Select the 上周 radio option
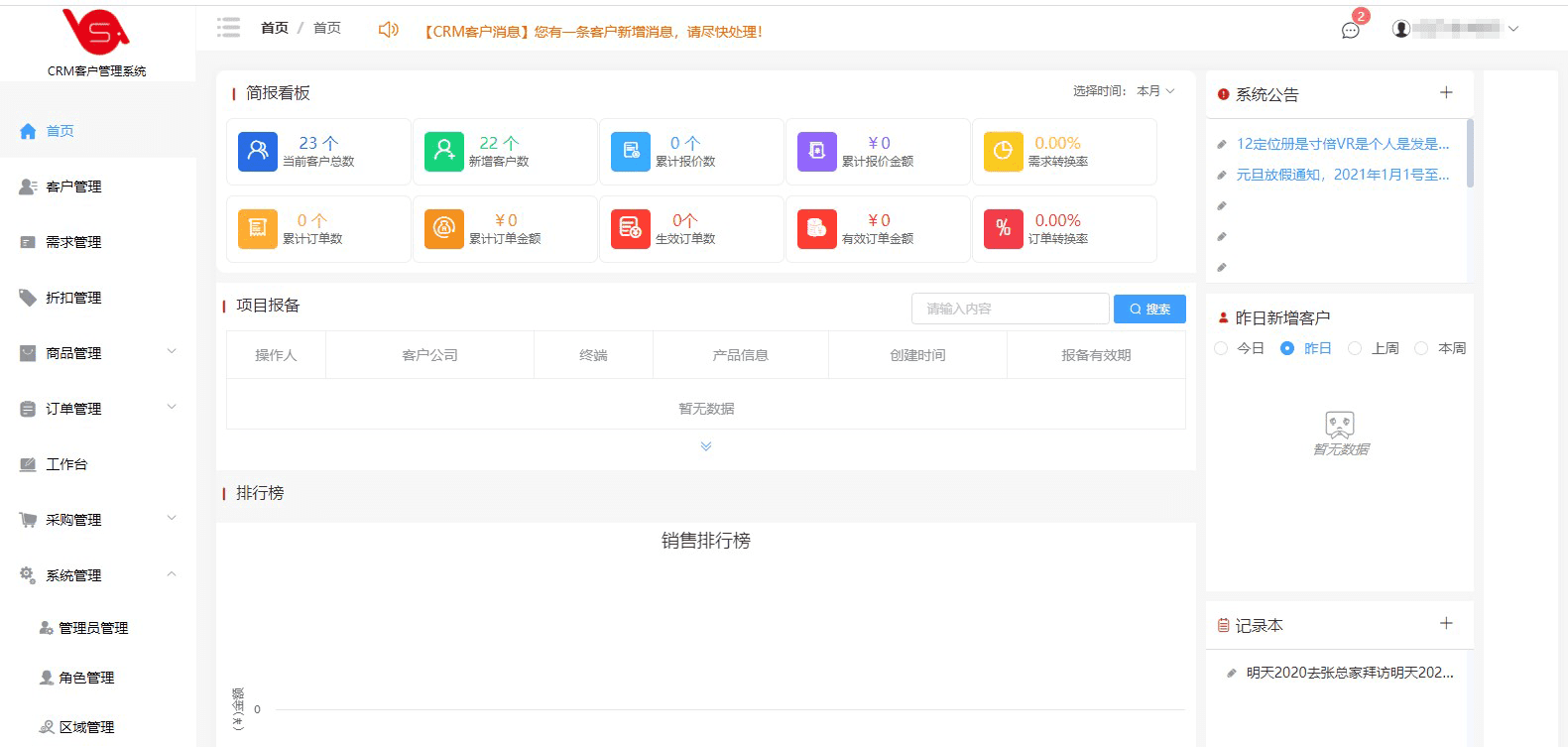This screenshot has height=747, width=1568. click(x=1355, y=348)
